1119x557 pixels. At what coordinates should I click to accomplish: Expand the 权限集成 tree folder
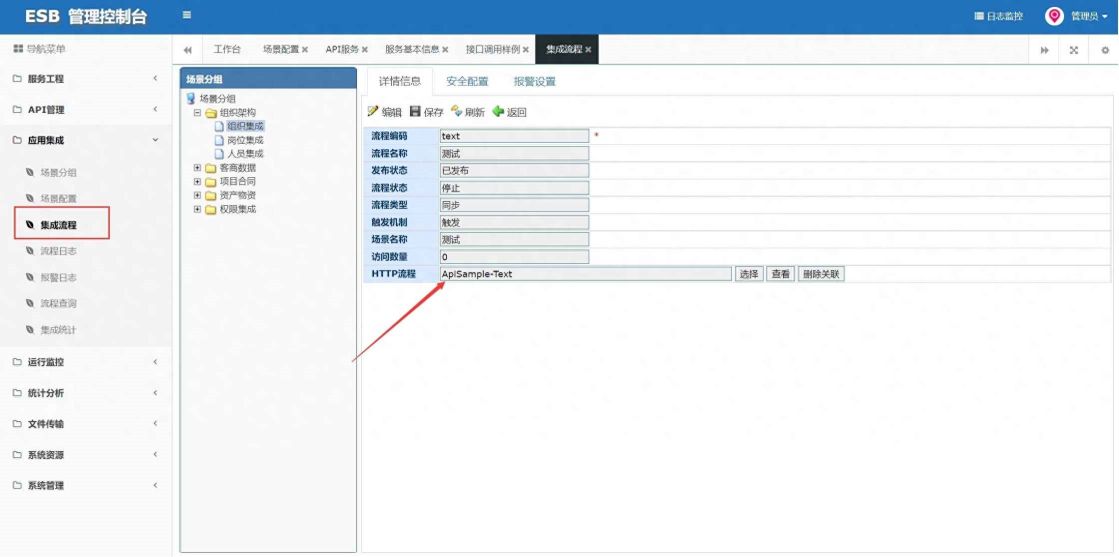pyautogui.click(x=197, y=209)
